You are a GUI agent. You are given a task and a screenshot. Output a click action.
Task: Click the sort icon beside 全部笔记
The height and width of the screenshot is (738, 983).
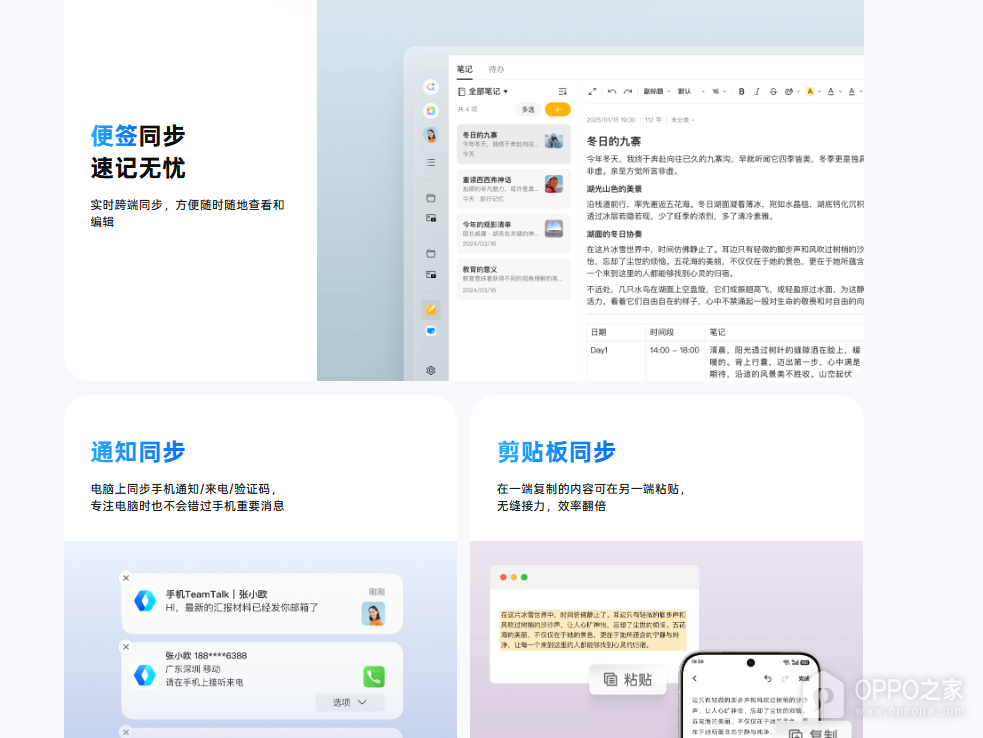(562, 92)
